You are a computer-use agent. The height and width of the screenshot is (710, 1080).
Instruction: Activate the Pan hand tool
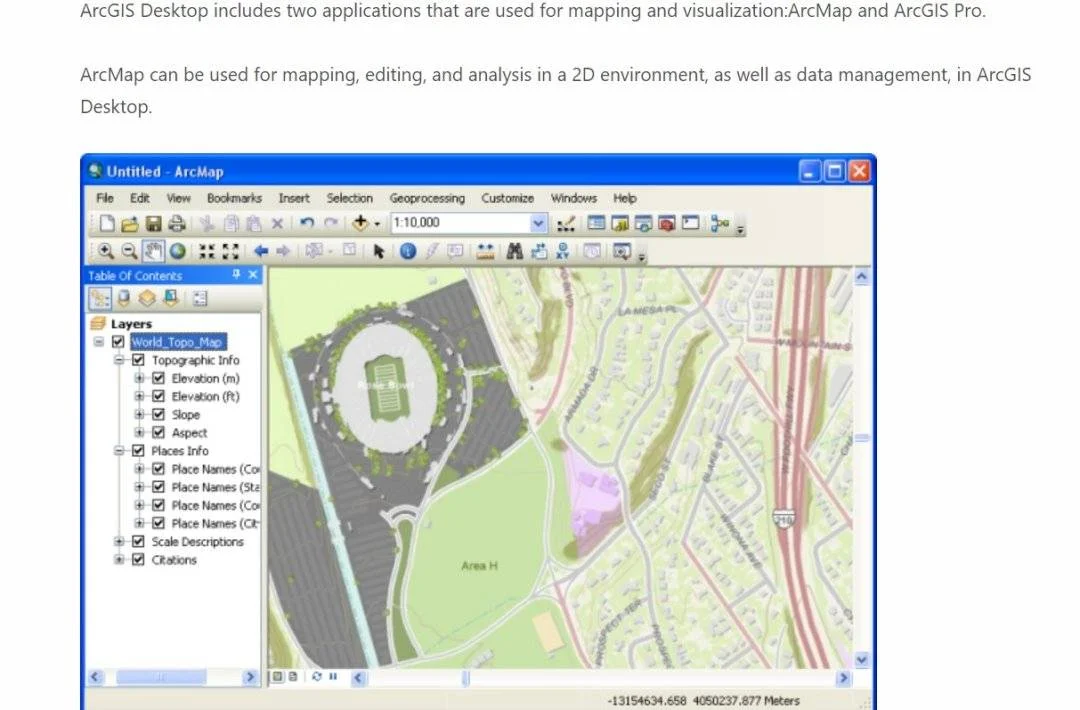(x=153, y=251)
